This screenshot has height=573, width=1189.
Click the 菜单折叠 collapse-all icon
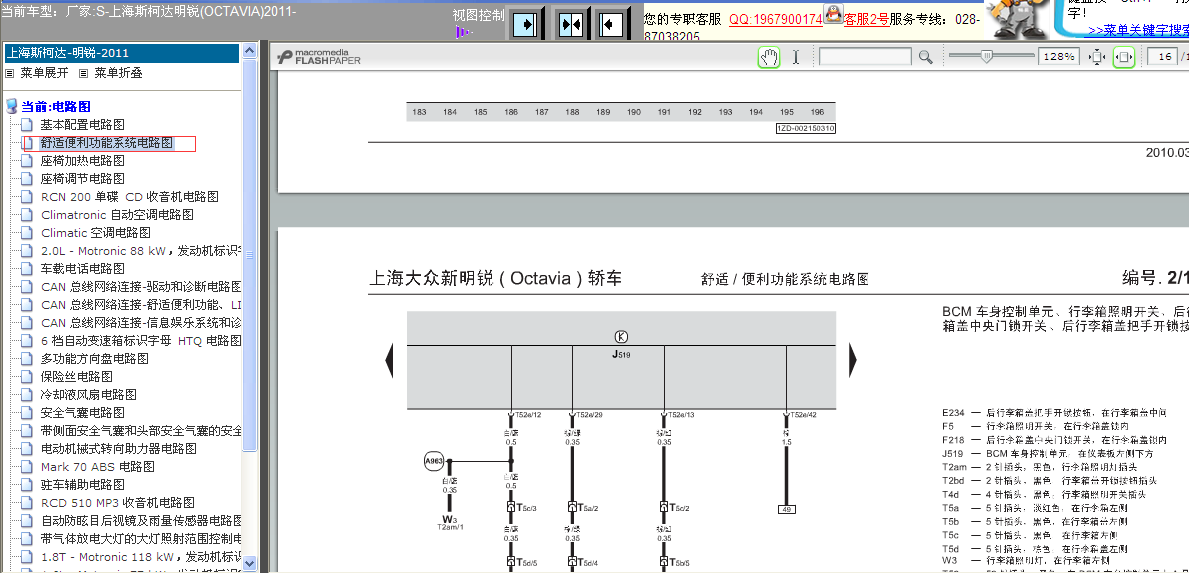83,74
